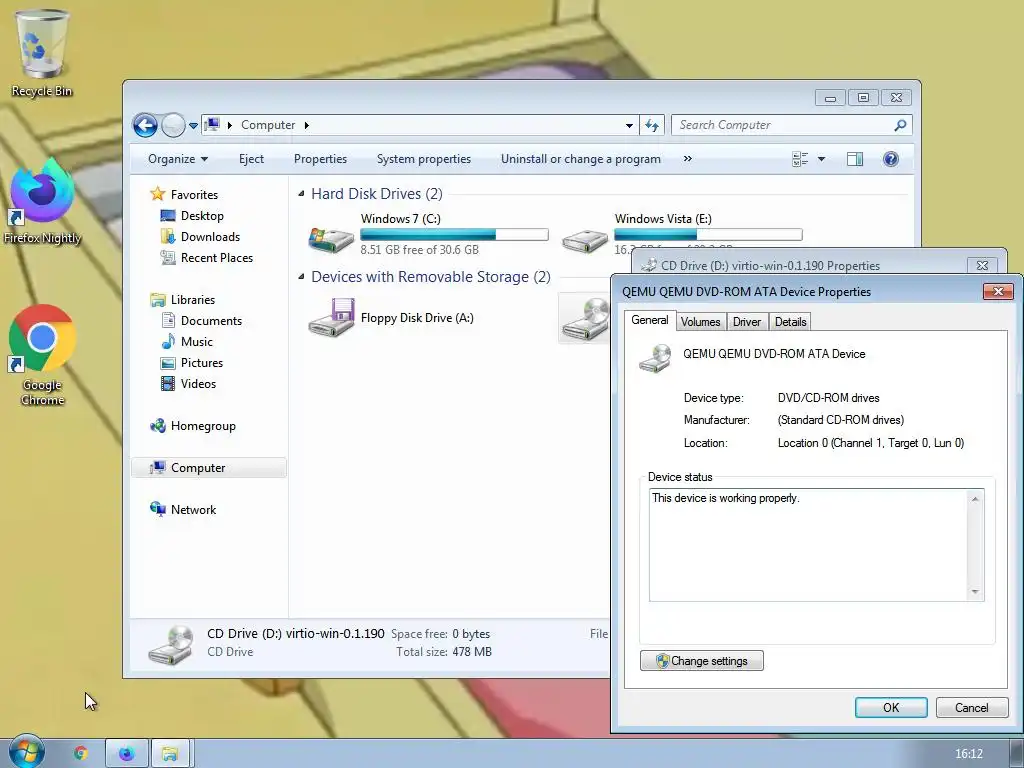The image size is (1024, 768).
Task: Click Cancel in device properties
Action: coord(972,707)
